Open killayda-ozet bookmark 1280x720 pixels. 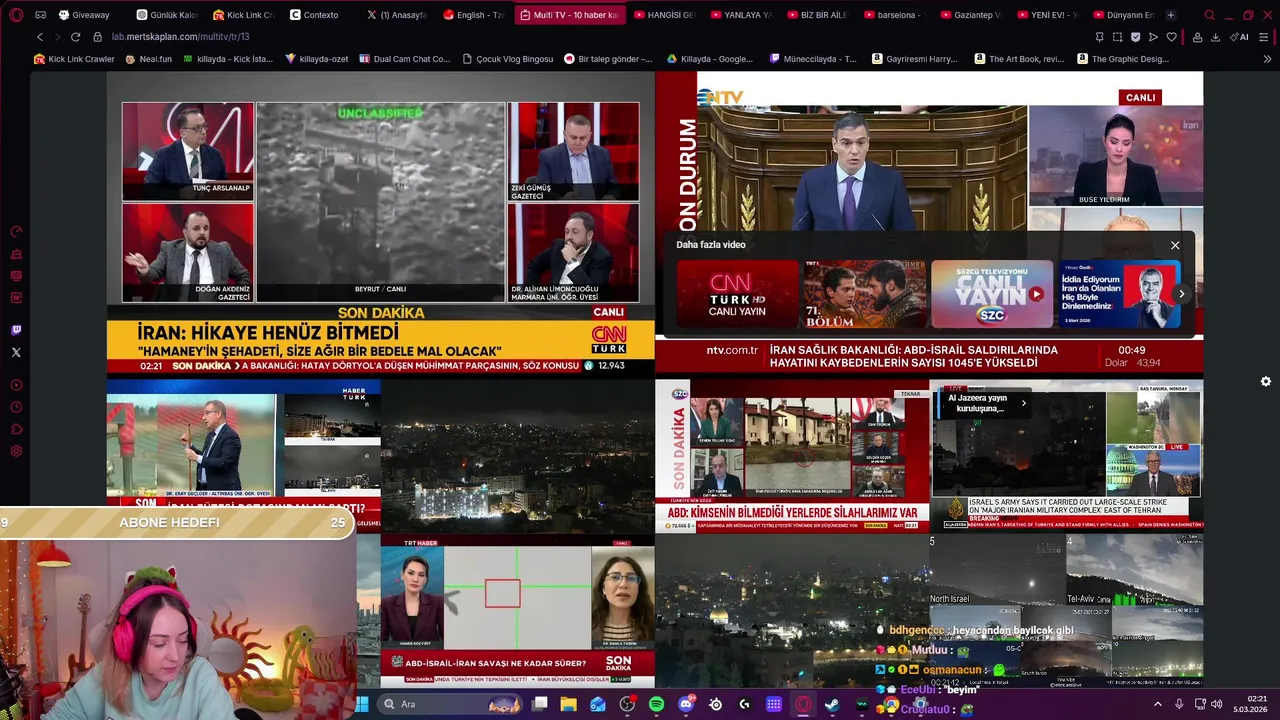click(316, 59)
